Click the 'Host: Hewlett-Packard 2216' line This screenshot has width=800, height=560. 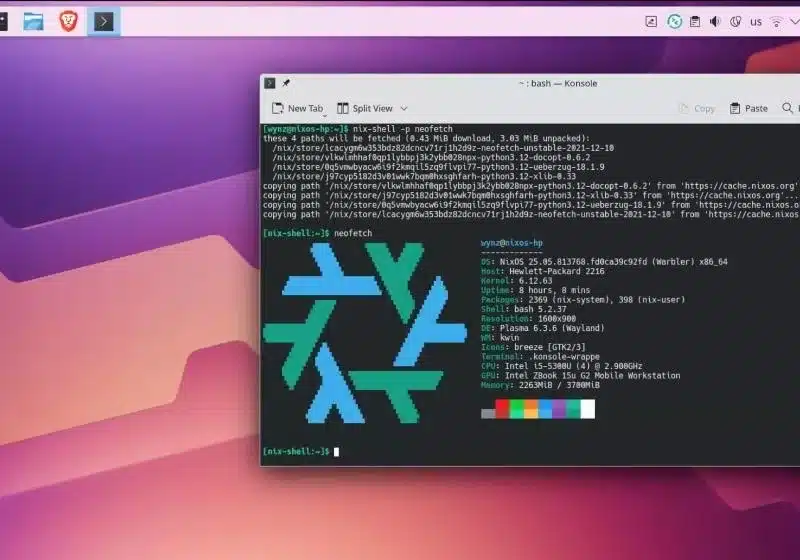(x=542, y=271)
